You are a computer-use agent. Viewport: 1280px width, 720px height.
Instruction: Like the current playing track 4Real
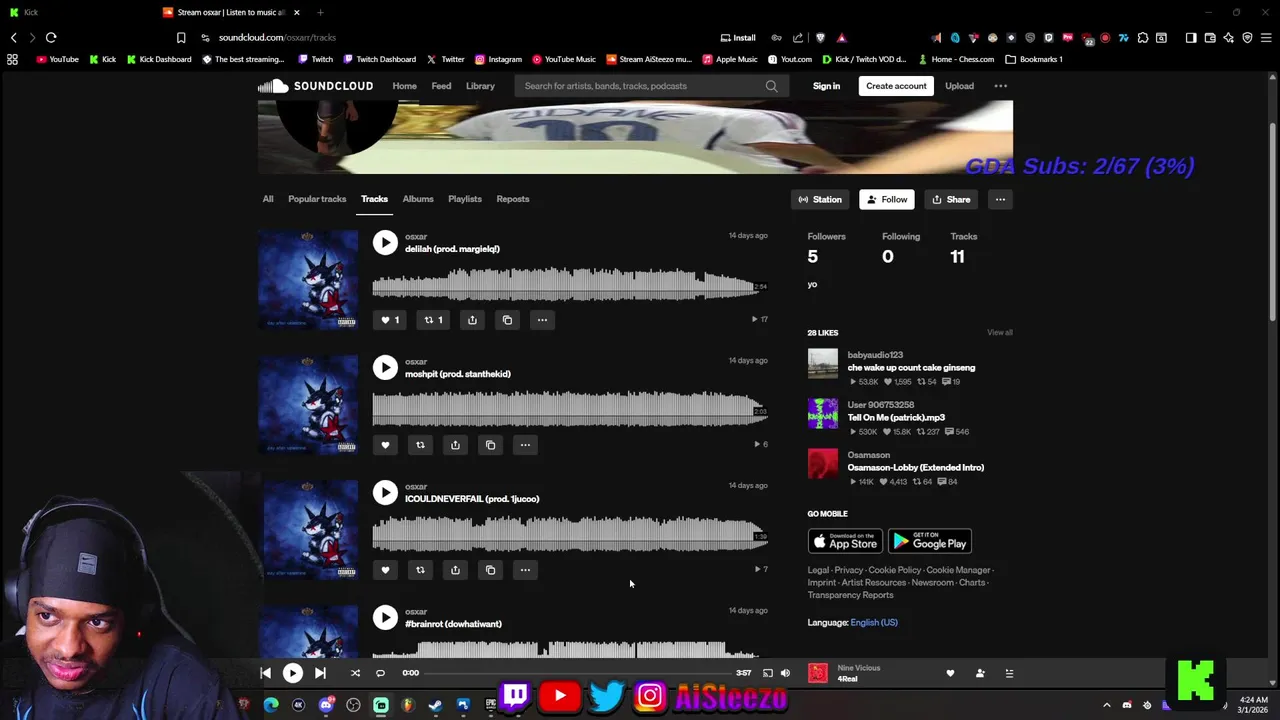click(950, 674)
